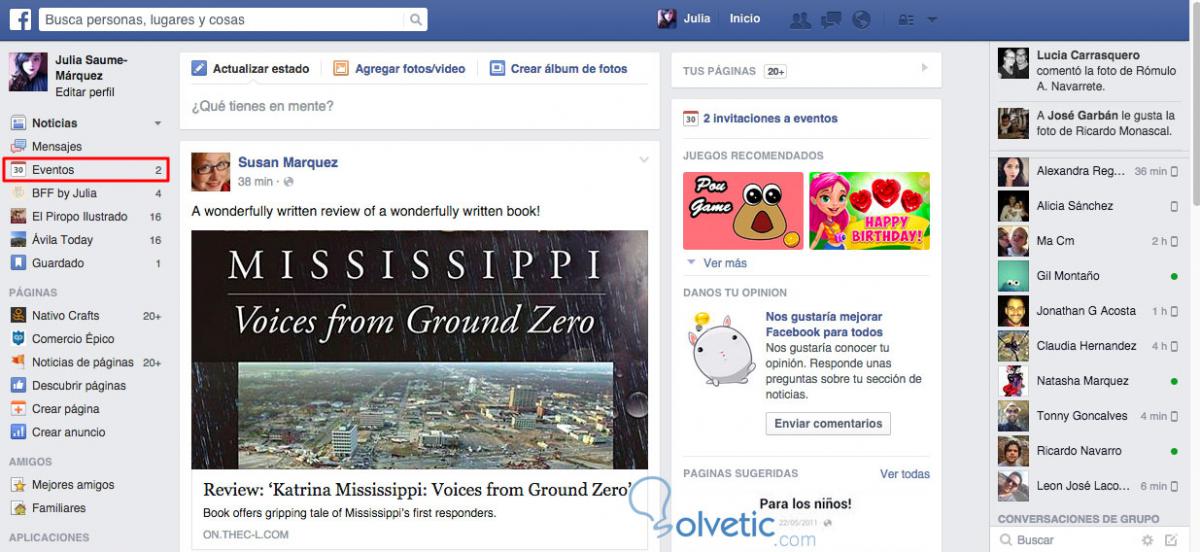Open post options chevron on Susan's post

644,160
